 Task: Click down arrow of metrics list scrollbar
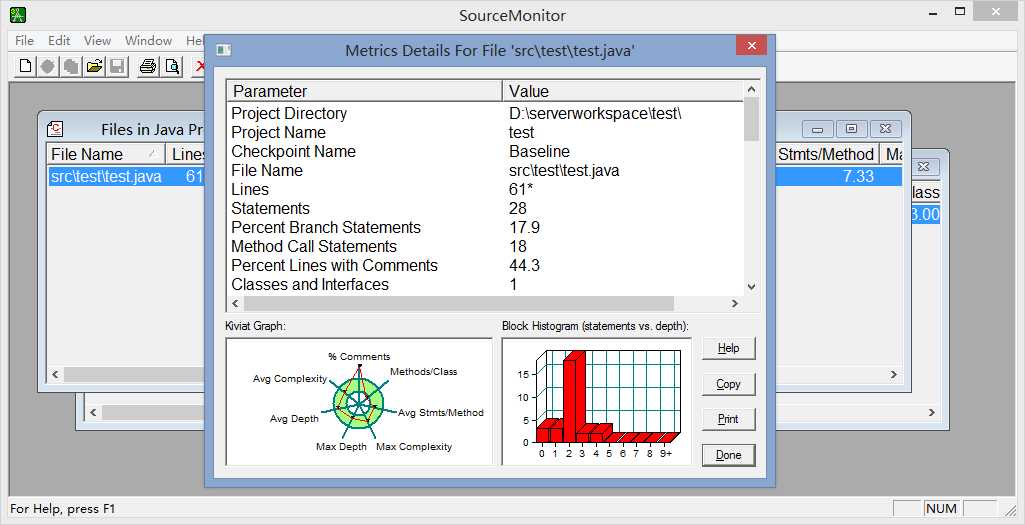pos(751,286)
